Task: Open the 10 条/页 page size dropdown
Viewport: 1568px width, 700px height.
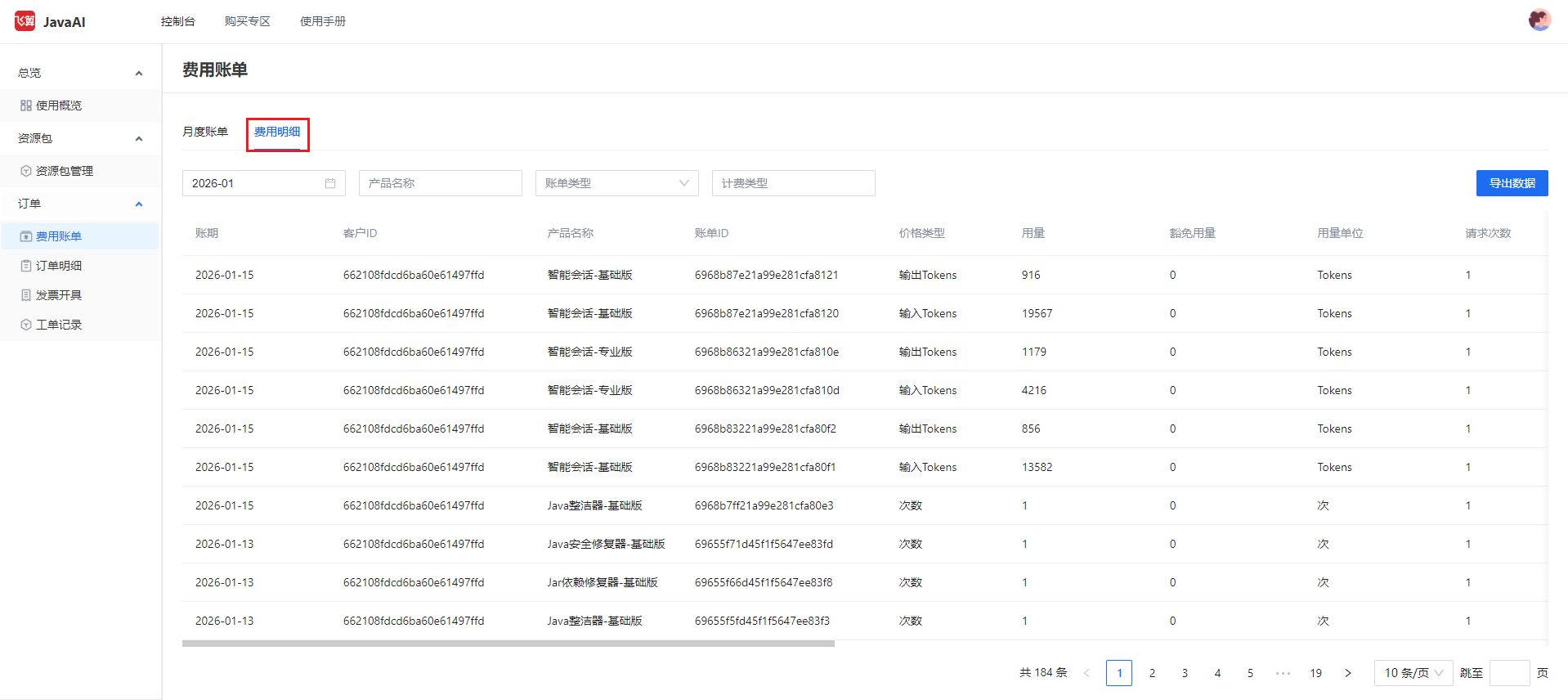Action: (x=1413, y=673)
